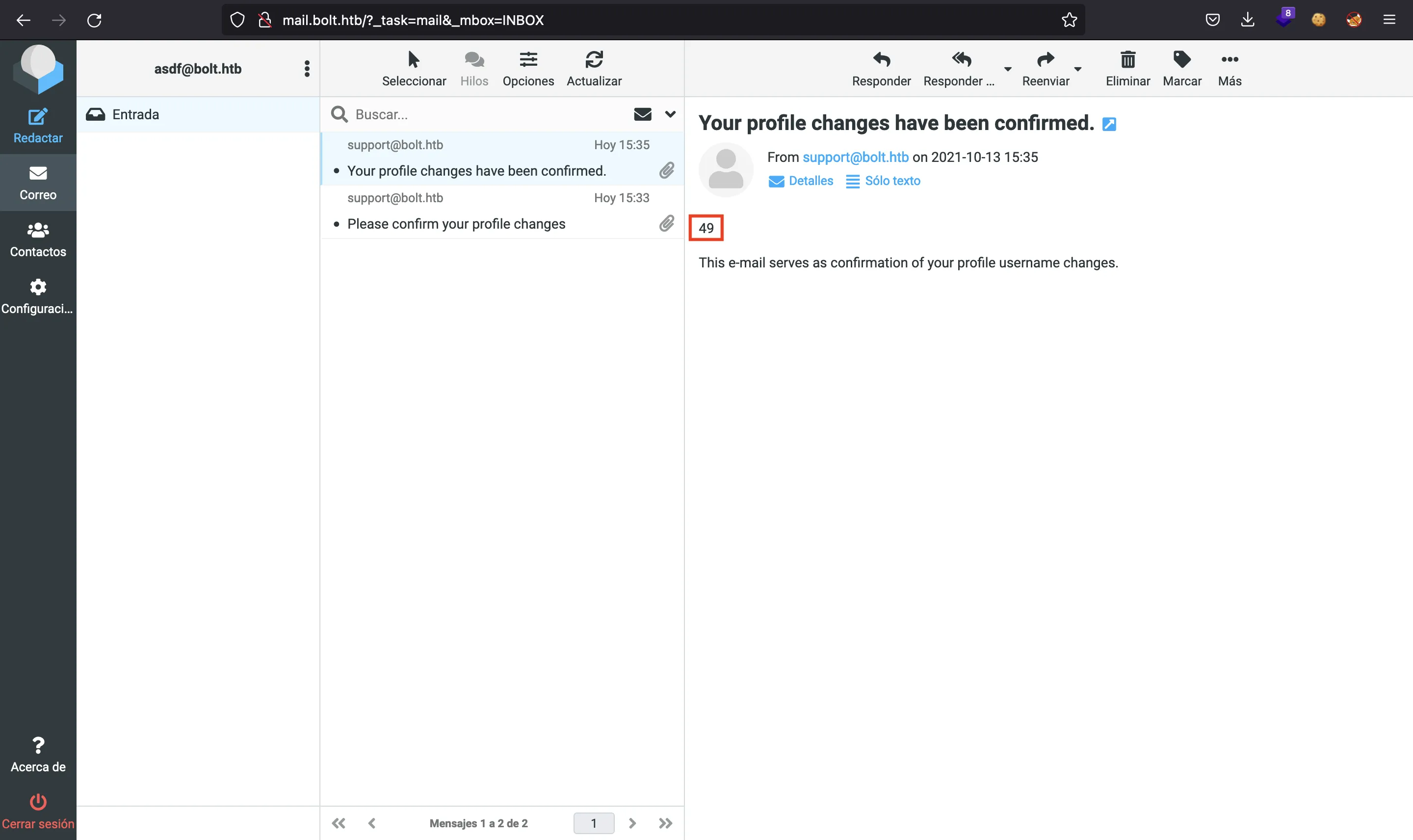Image resolution: width=1413 pixels, height=840 pixels.
Task: Open the Acerca de help item
Action: [x=38, y=755]
